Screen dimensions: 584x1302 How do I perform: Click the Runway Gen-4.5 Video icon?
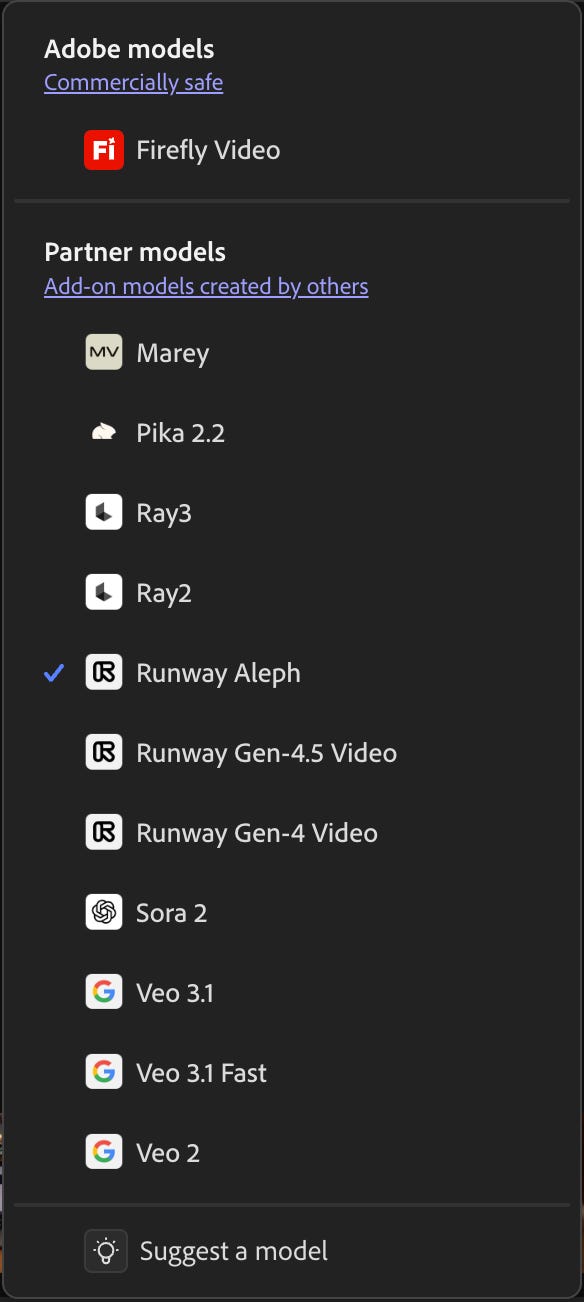[103, 752]
